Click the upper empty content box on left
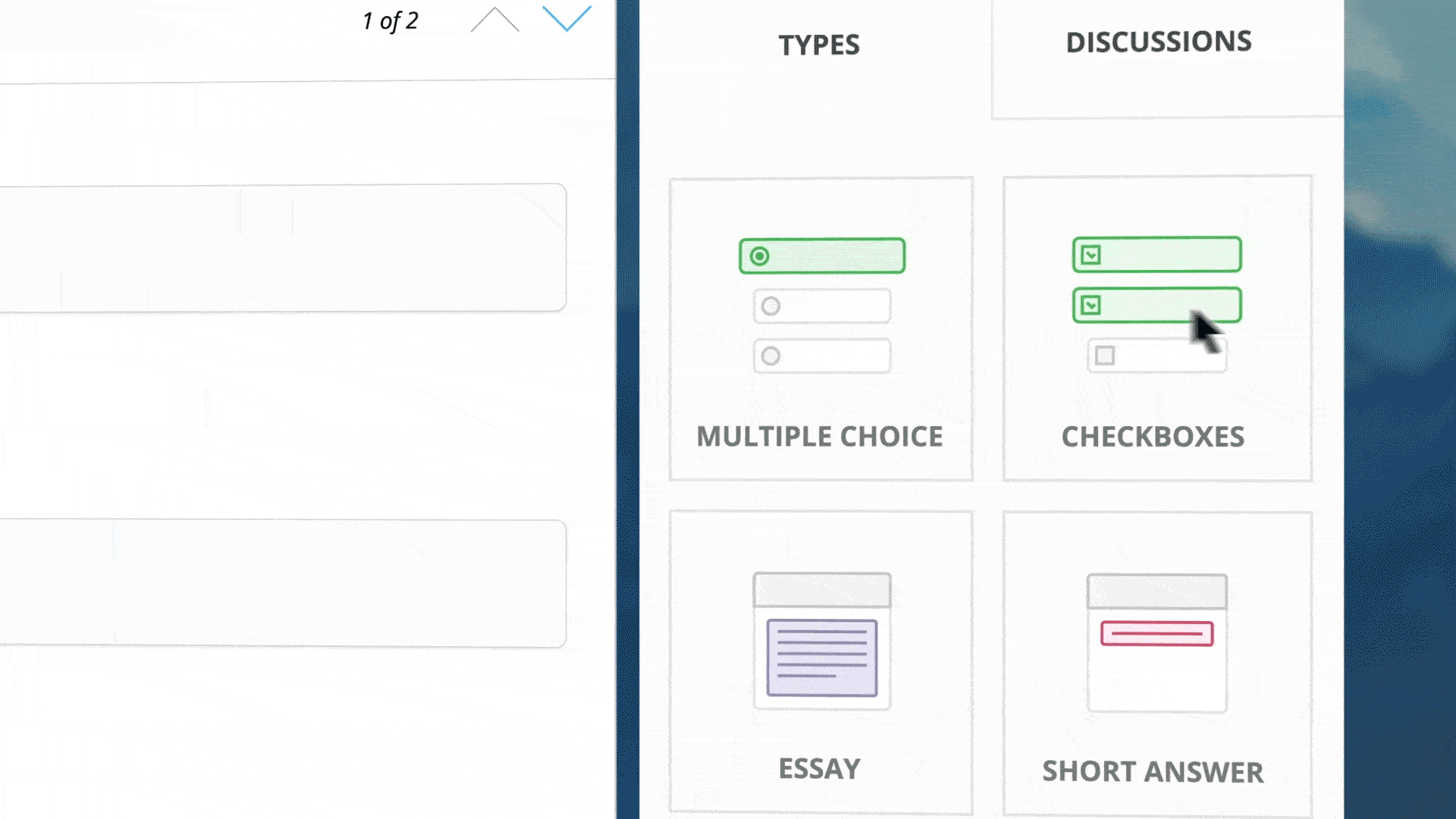This screenshot has width=1456, height=819. [283, 247]
